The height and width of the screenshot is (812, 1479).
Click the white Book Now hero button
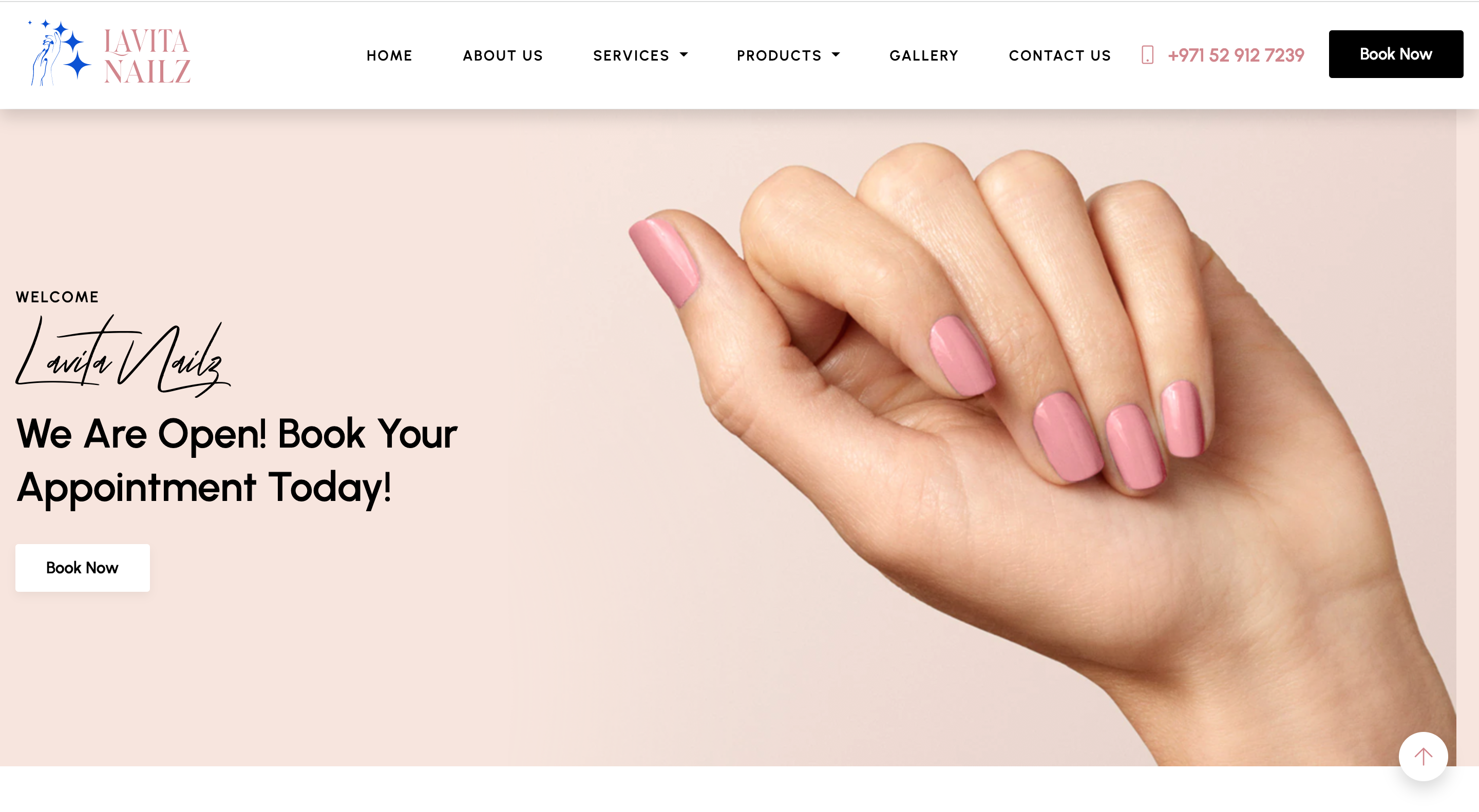tap(82, 568)
